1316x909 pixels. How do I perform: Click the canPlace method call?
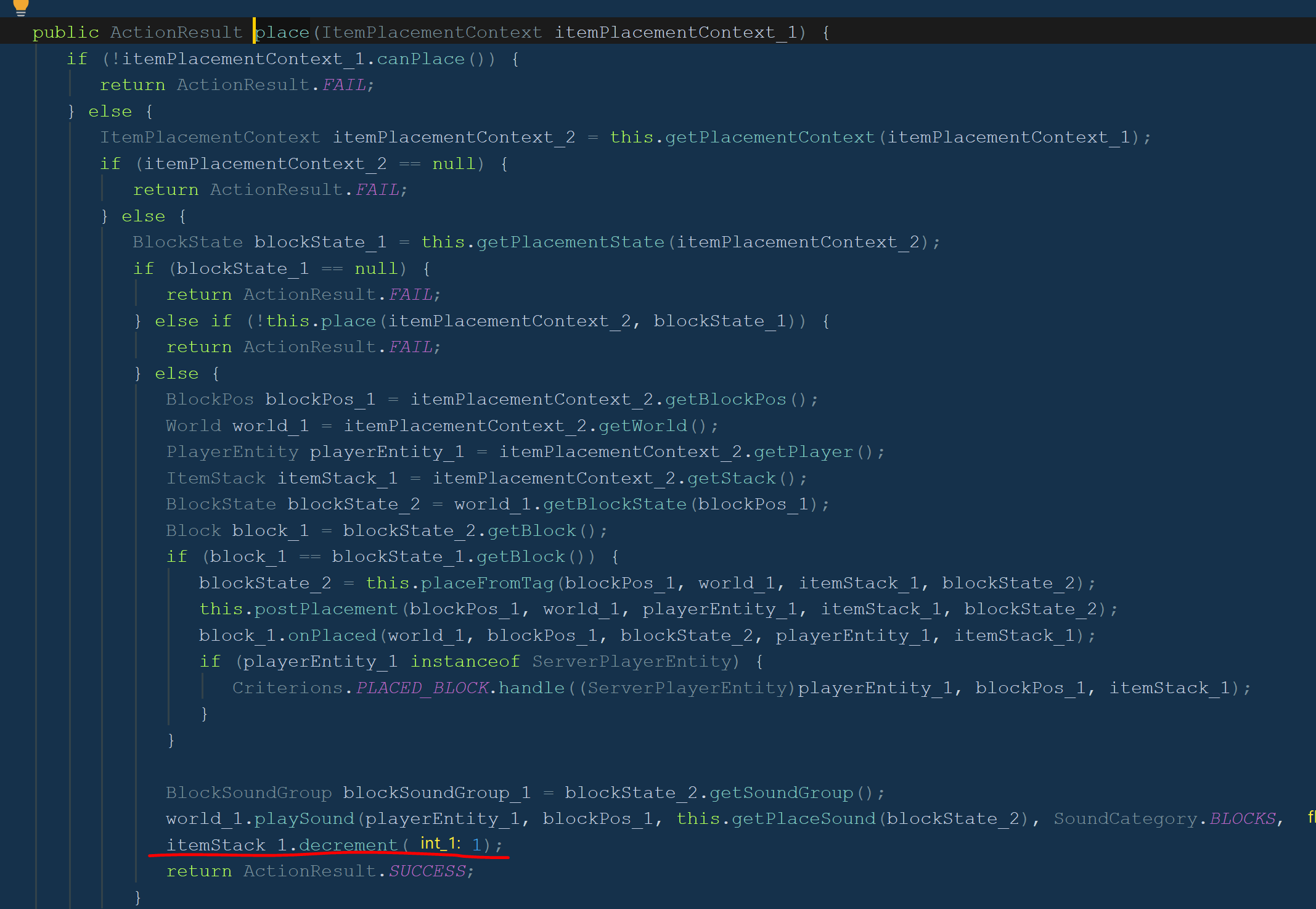(x=420, y=59)
